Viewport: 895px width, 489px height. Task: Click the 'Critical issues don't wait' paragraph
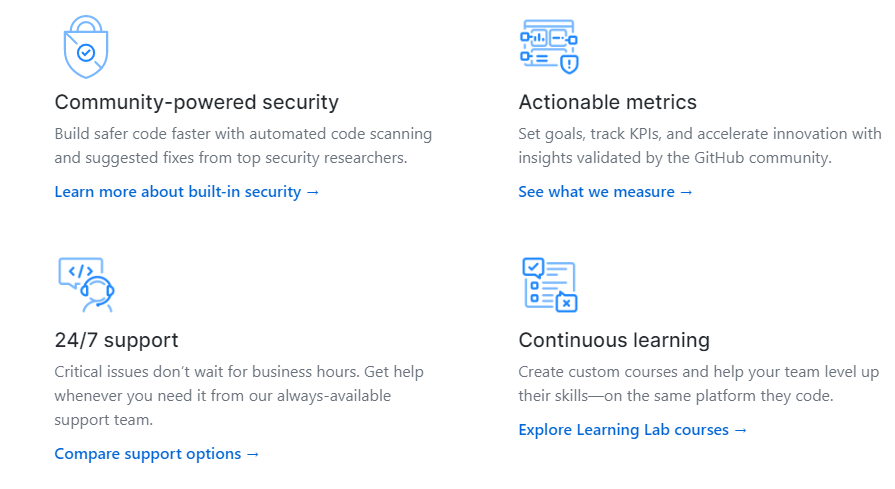coord(239,396)
